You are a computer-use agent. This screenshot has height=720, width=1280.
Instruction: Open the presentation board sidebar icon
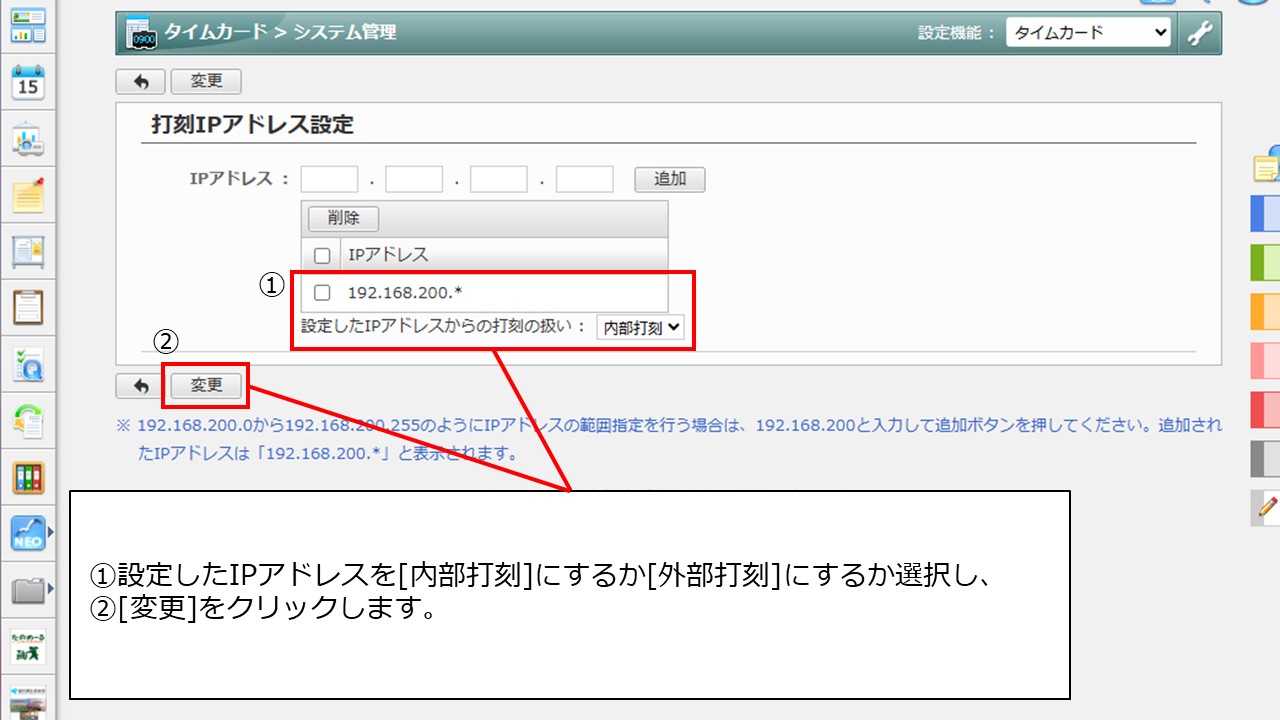click(28, 140)
